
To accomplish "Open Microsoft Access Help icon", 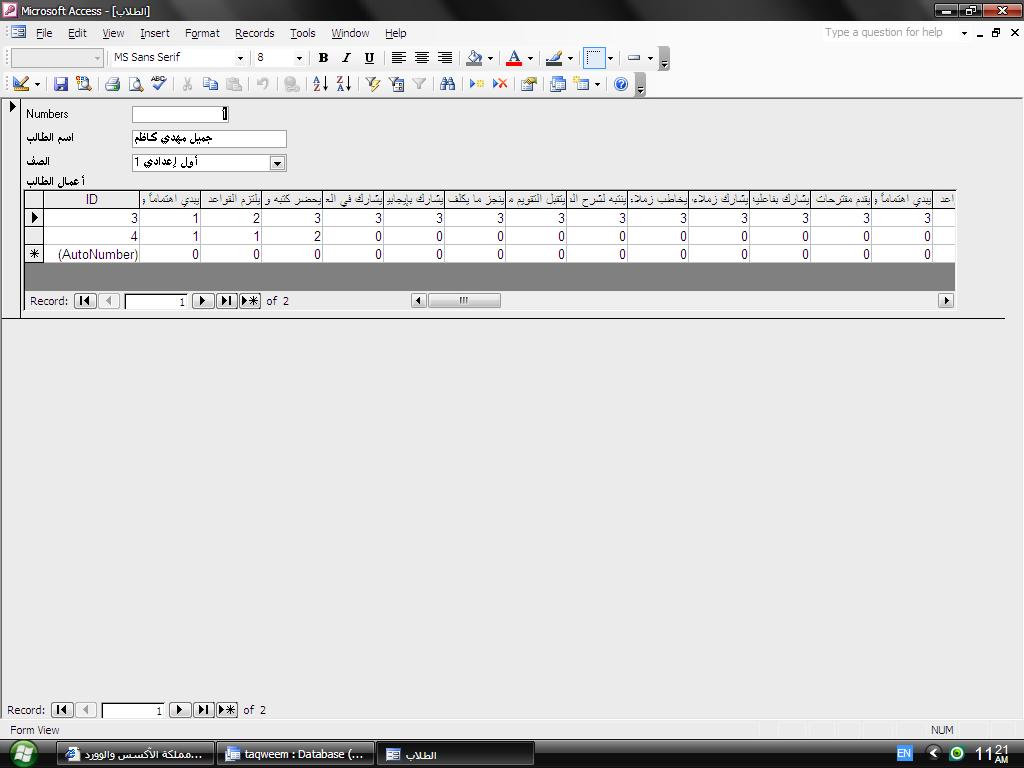I will coord(621,84).
